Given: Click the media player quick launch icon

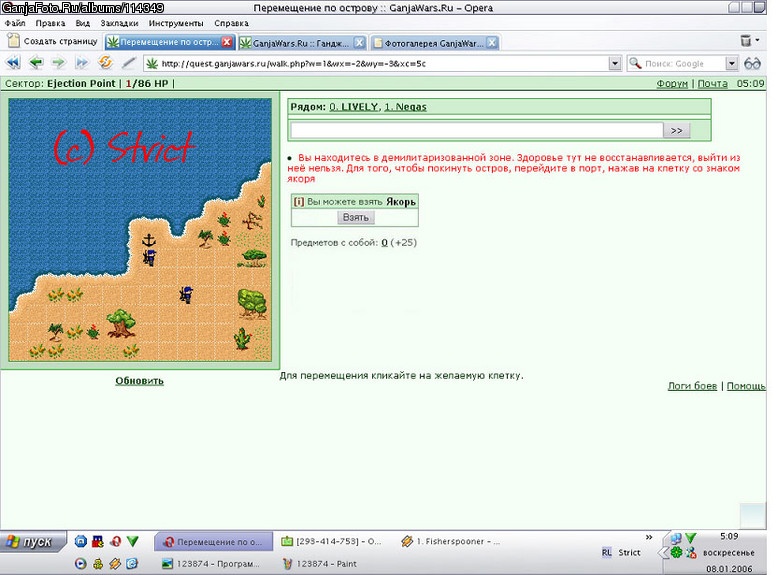Looking at the screenshot, I should click(81, 564).
